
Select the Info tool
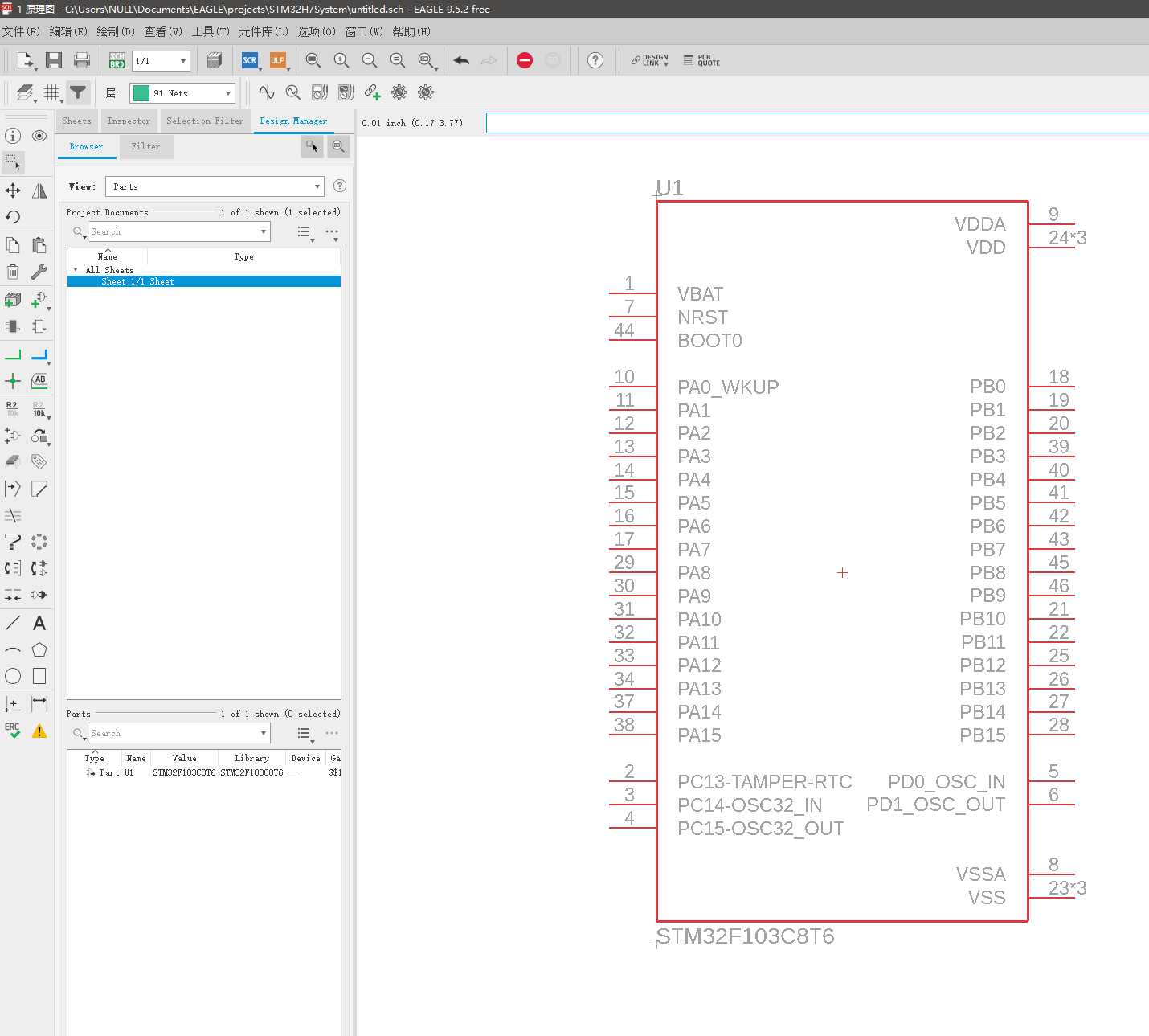(13, 136)
